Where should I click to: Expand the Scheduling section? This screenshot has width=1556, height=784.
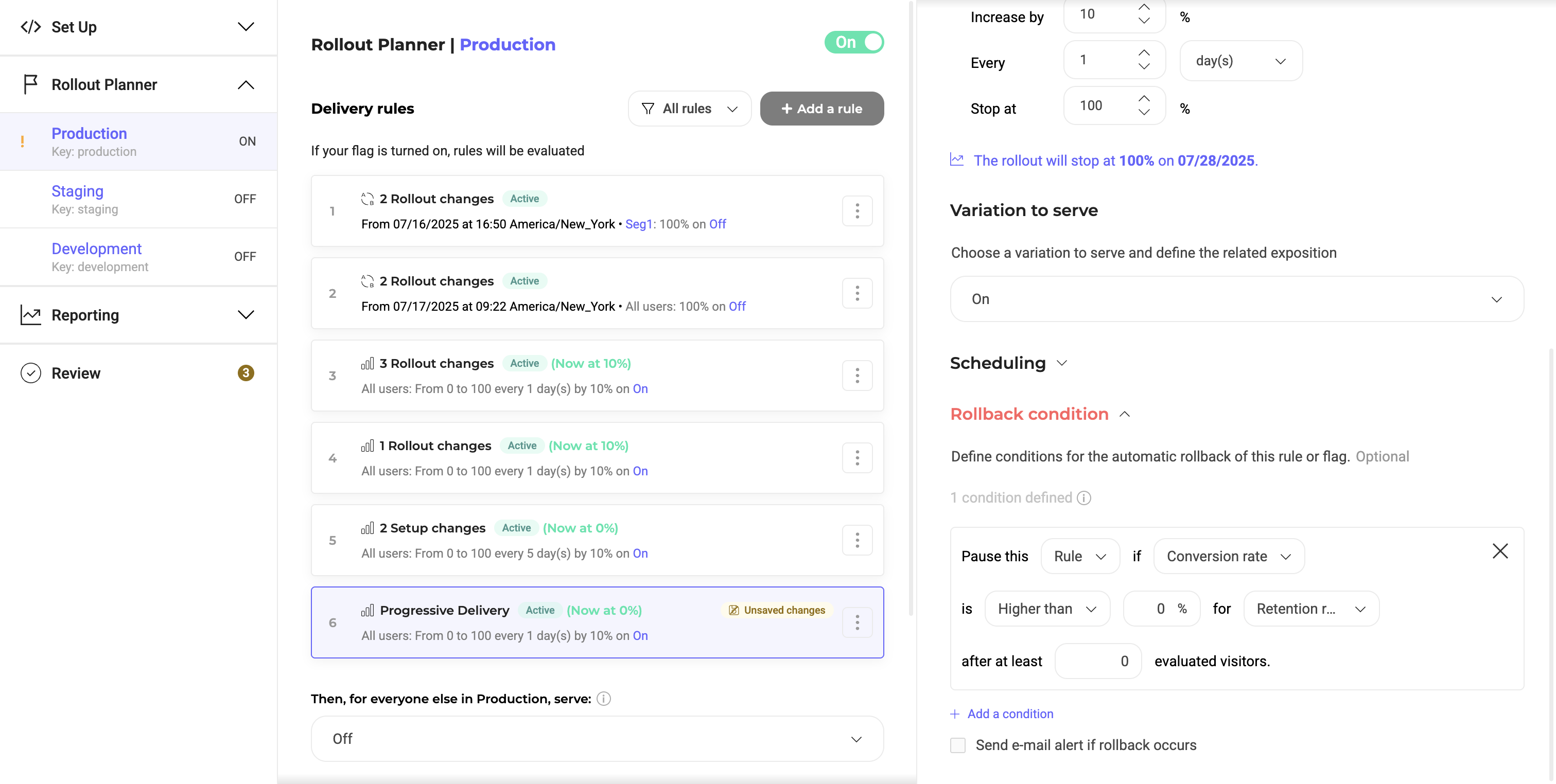point(1062,363)
